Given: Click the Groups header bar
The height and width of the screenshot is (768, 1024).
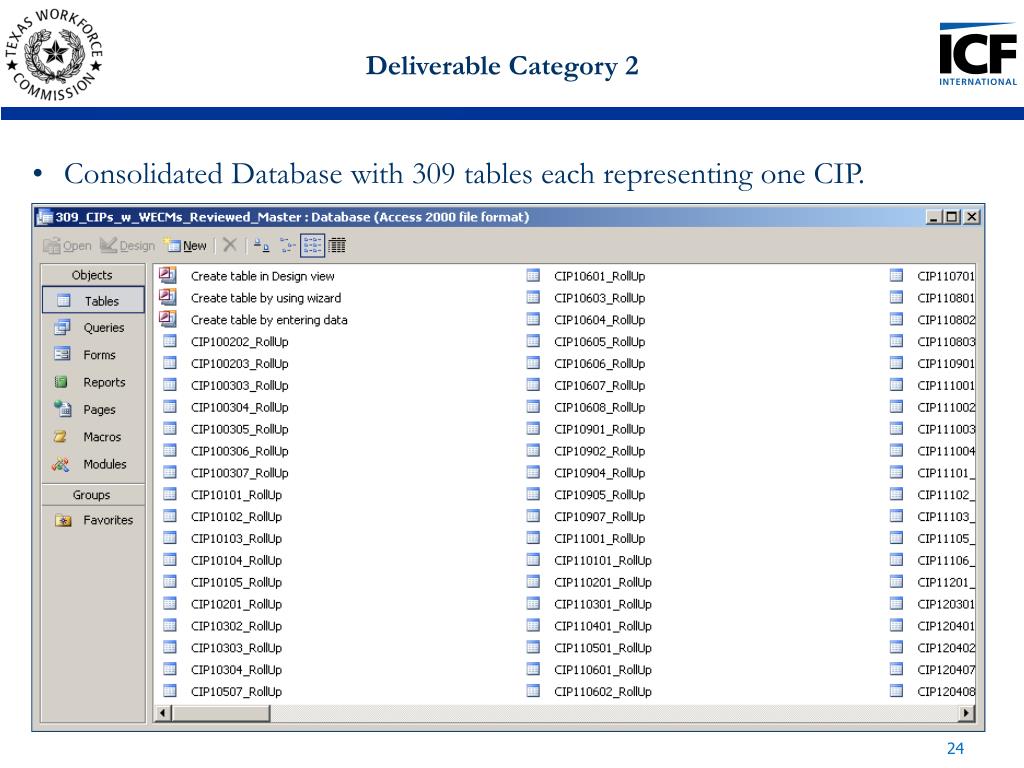Looking at the screenshot, I should [93, 494].
